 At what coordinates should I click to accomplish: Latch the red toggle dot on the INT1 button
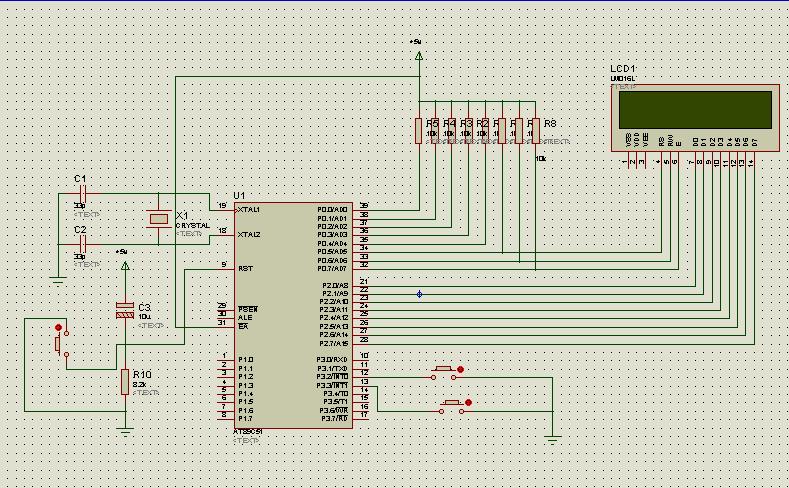click(x=468, y=402)
